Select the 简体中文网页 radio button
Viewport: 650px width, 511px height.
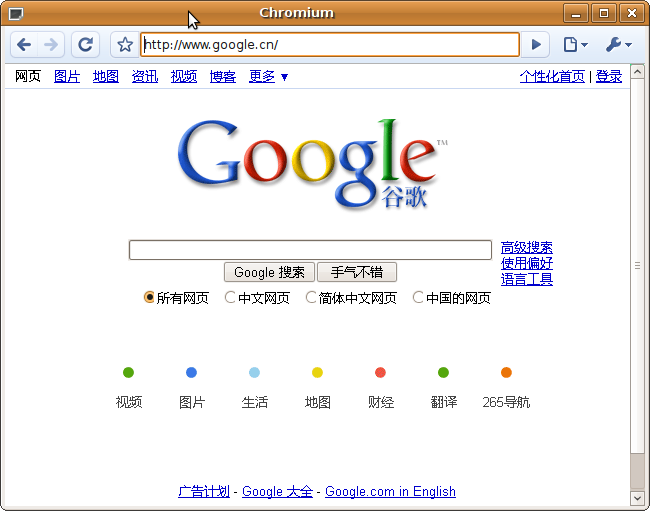click(310, 297)
